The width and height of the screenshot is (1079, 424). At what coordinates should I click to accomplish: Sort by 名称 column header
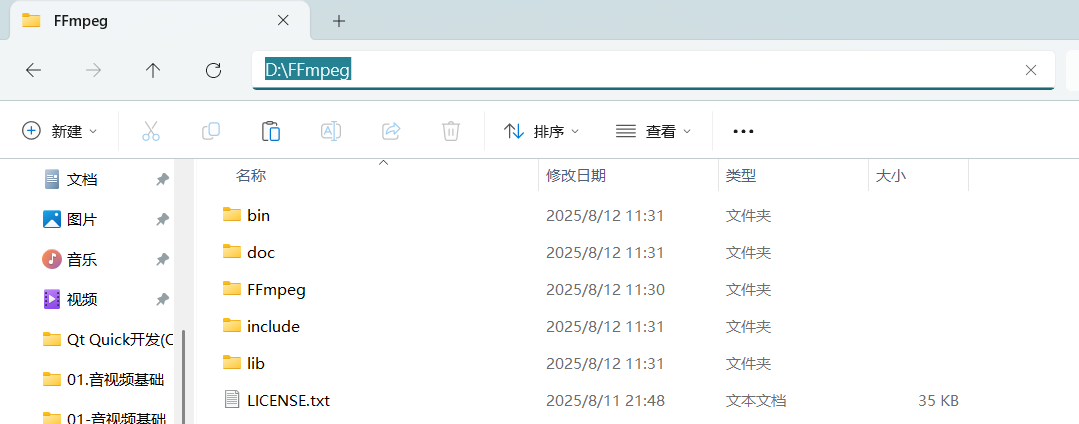(250, 176)
